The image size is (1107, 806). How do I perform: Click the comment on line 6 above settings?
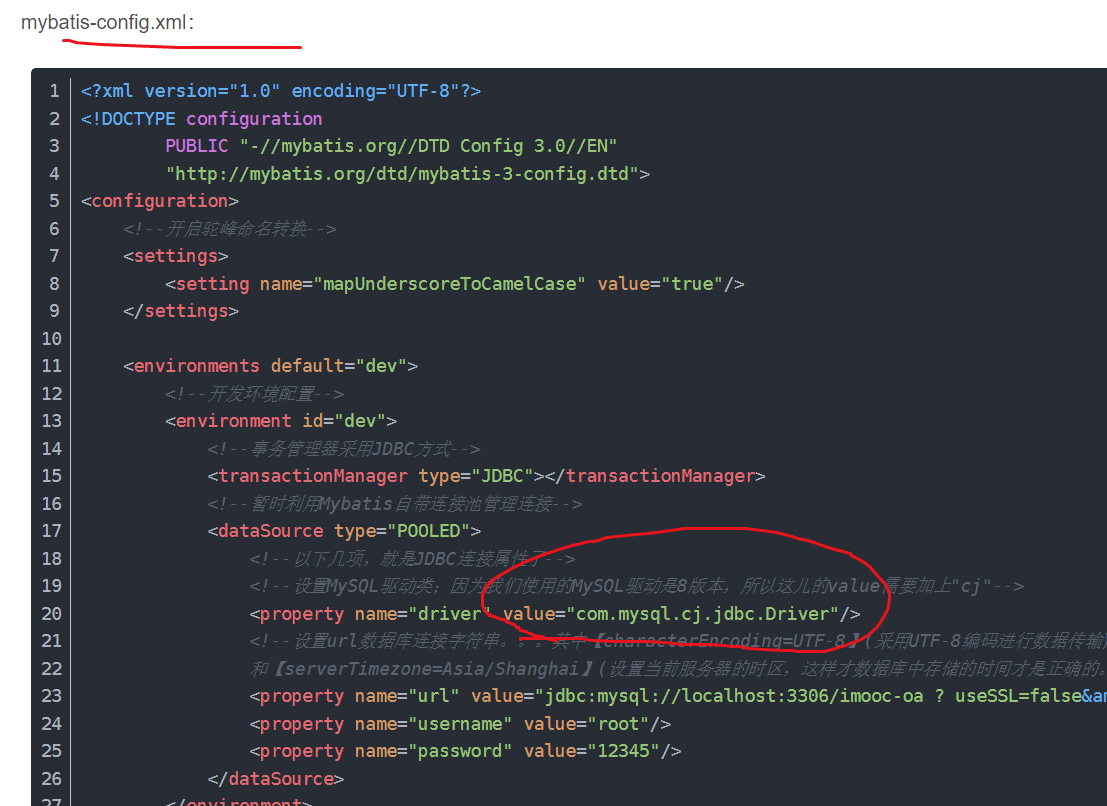point(229,229)
